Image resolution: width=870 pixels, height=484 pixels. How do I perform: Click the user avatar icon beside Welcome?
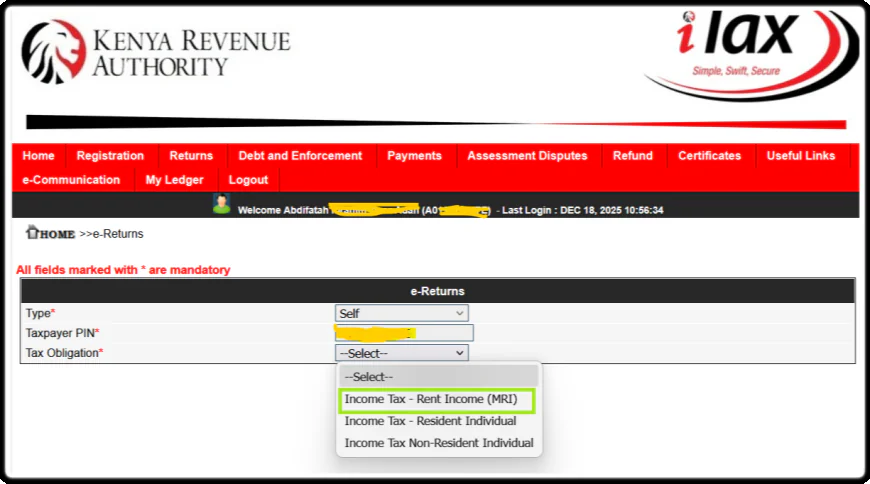(221, 204)
